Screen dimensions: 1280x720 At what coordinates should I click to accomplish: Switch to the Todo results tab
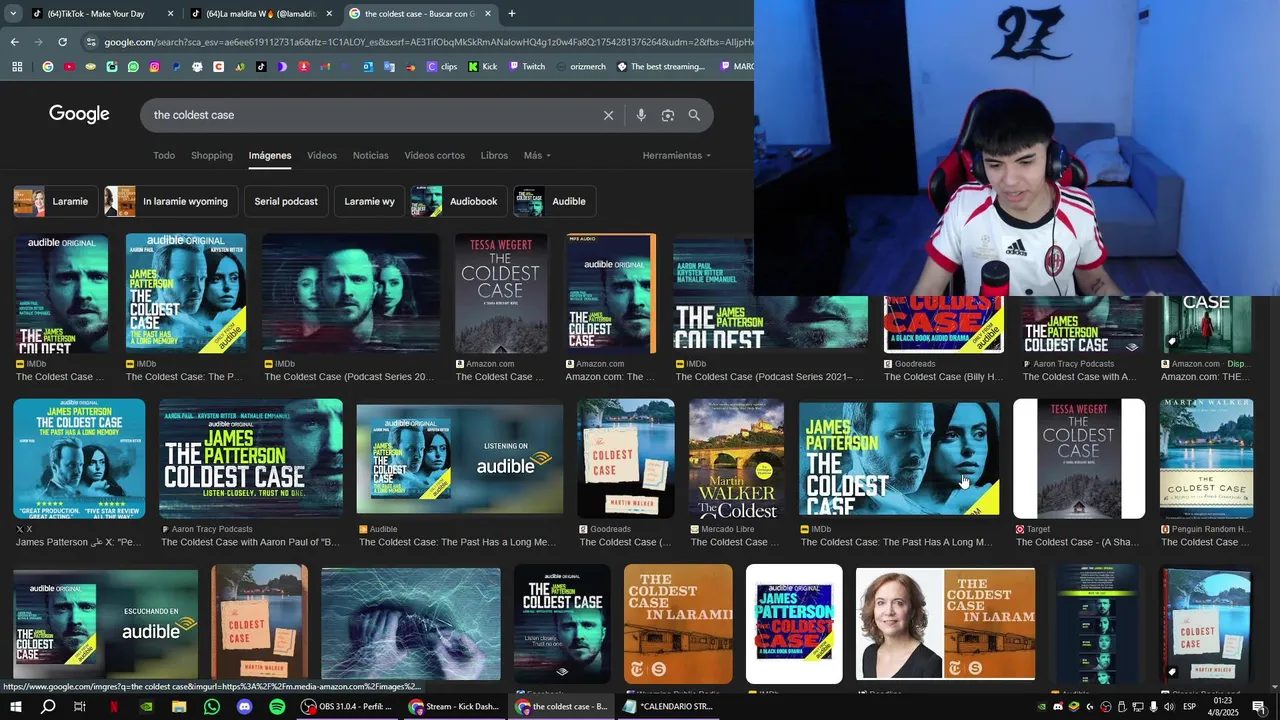(164, 155)
